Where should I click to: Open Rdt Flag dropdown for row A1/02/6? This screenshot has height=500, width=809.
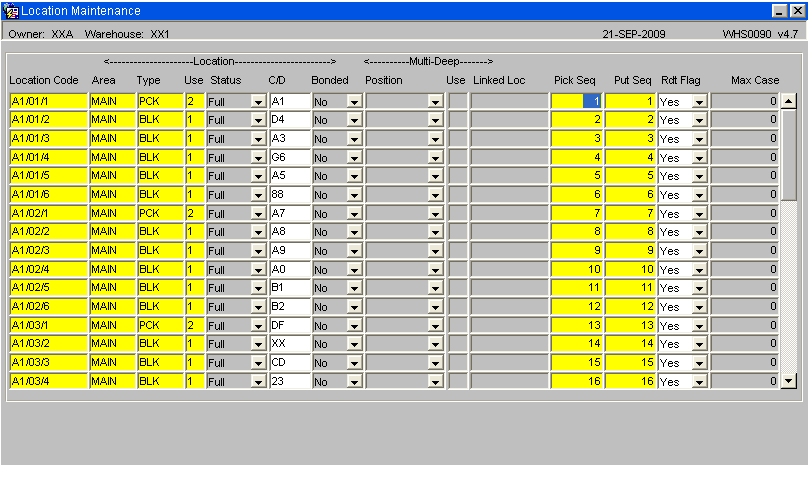[x=699, y=307]
